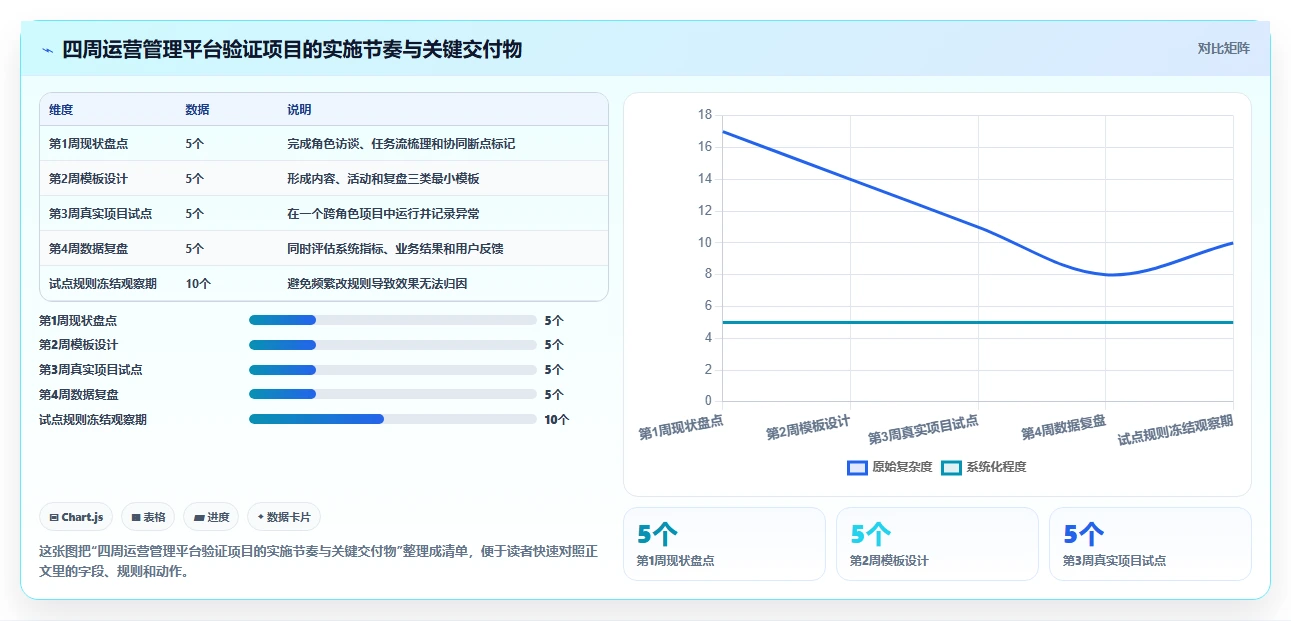
Task: Select the 表格 tag chip
Action: 148,517
